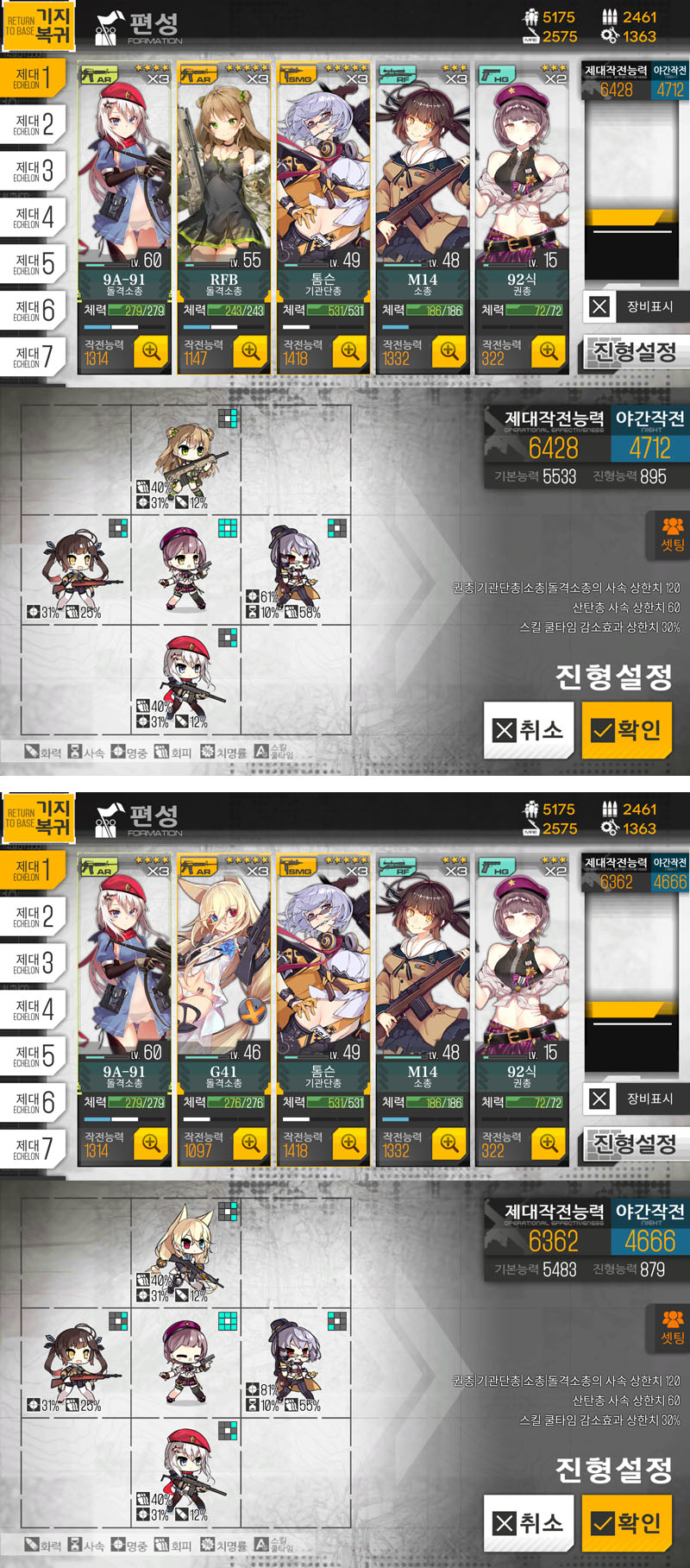
Task: Switch to 제대 3 echelon tab beside RFB lineup
Action: [x=33, y=169]
